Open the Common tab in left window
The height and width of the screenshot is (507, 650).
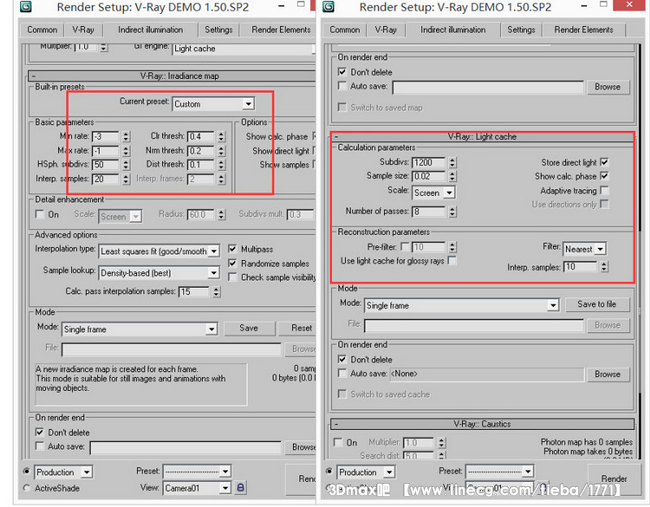42,30
